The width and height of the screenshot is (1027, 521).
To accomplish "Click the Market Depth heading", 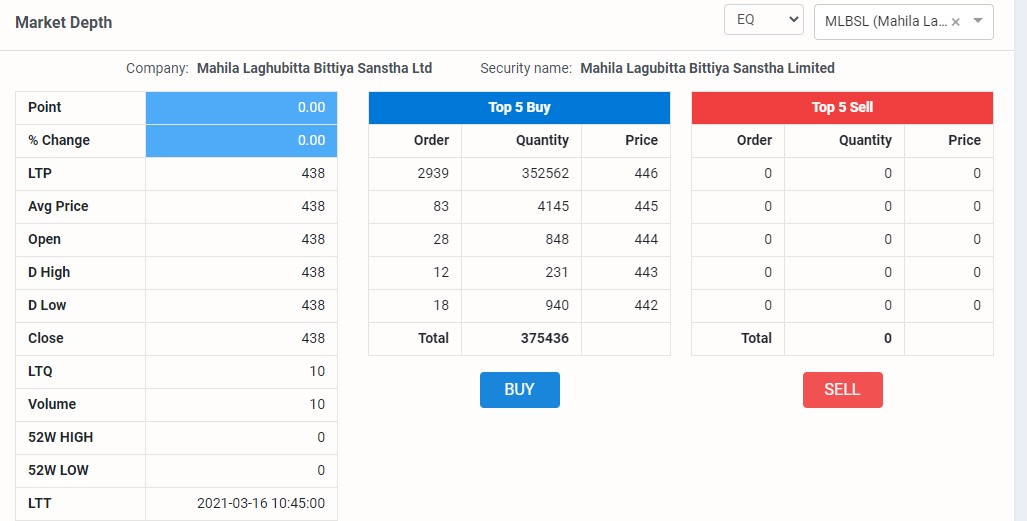I will point(64,22).
